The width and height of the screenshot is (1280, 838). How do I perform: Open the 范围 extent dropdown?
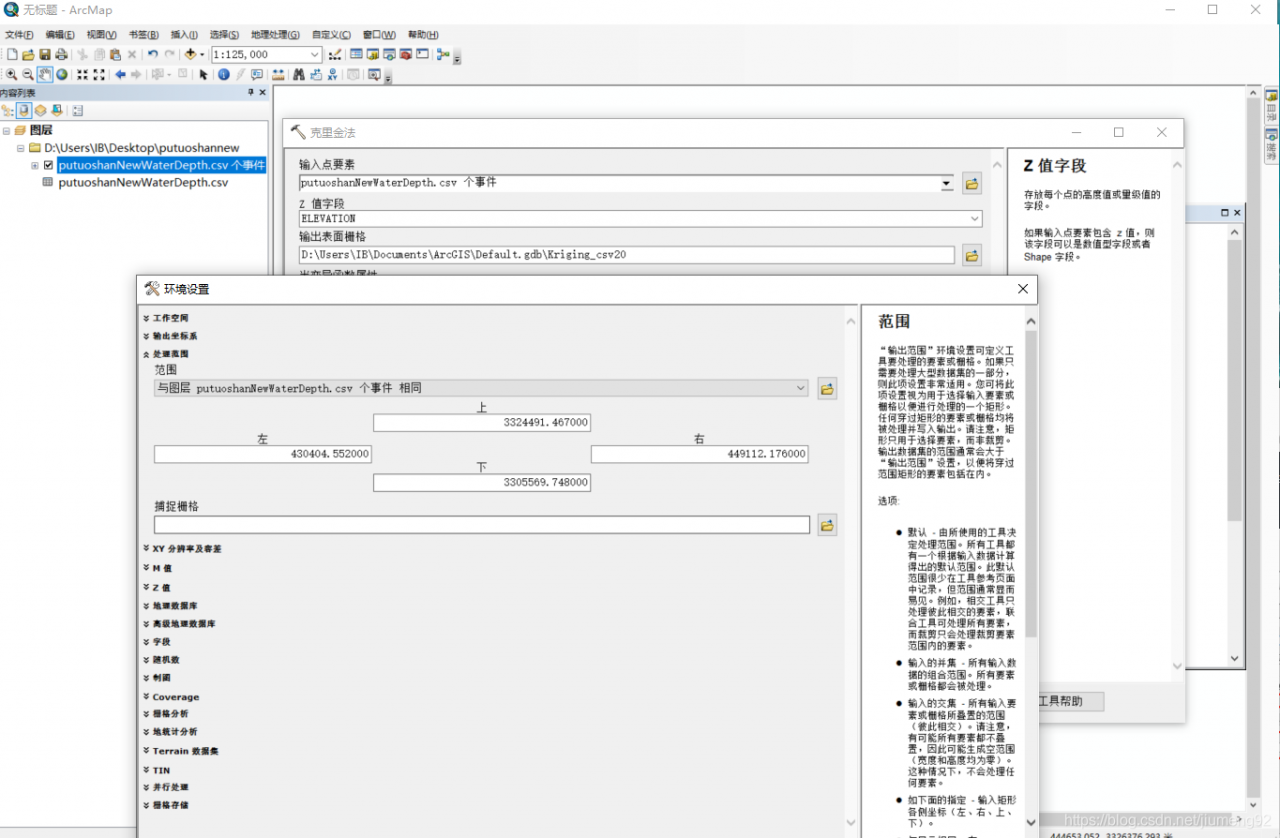coord(801,388)
